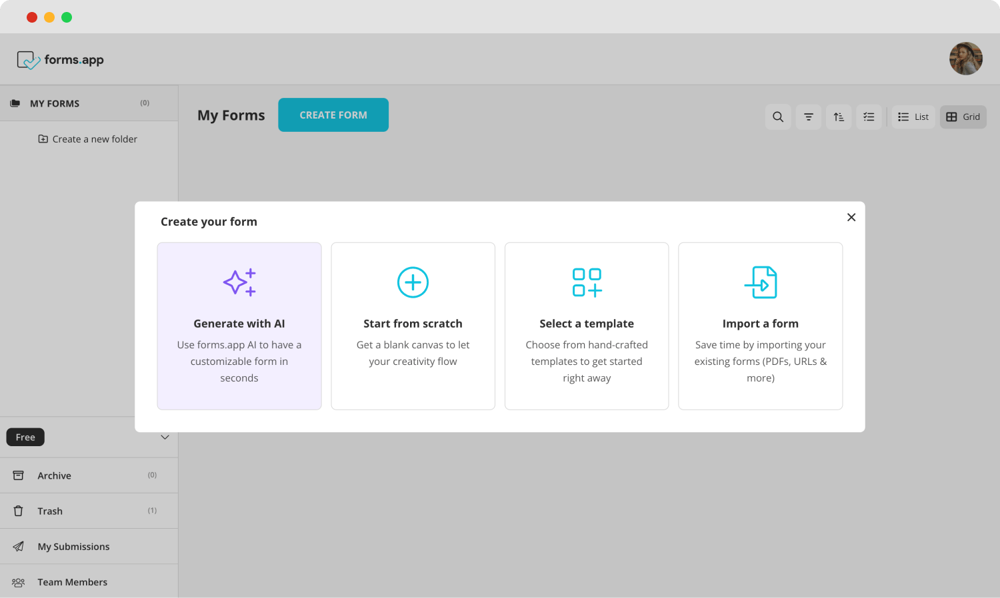The image size is (1000, 598).
Task: Click the search magnifier icon
Action: (778, 117)
